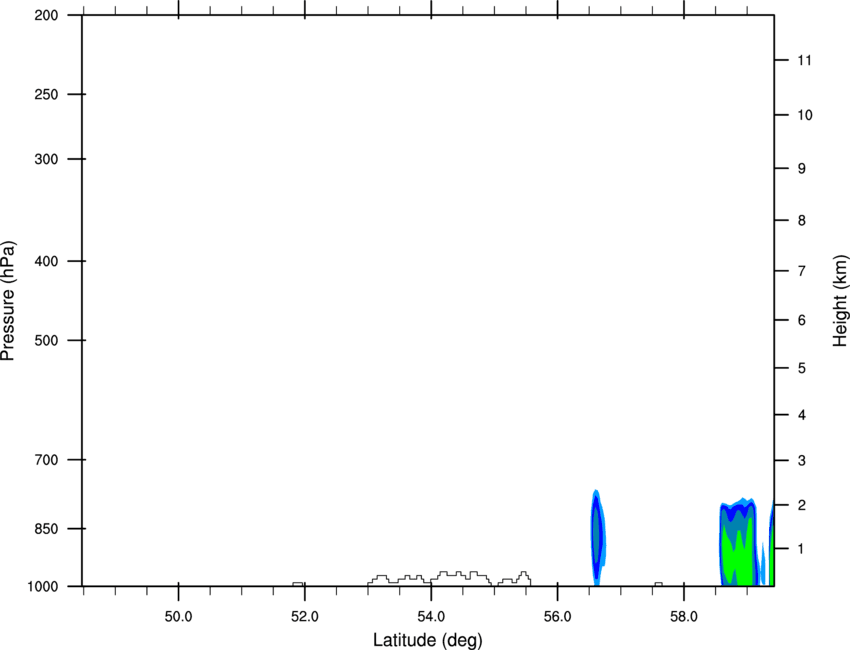Click the 850 pressure tick label
This screenshot has width=850, height=650.
[x=46, y=529]
